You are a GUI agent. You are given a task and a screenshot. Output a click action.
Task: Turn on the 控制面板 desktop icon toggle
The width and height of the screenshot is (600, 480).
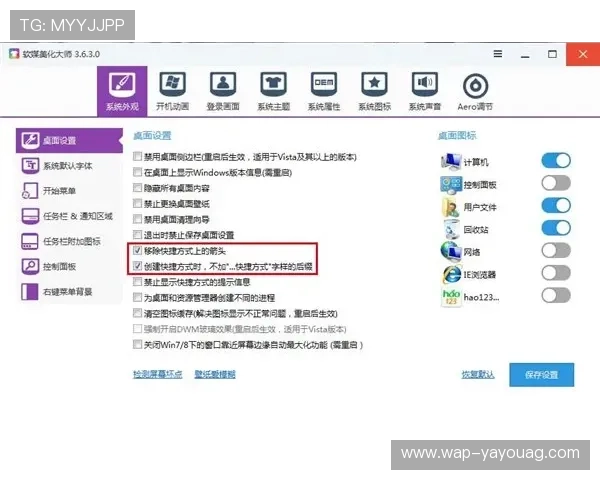click(556, 183)
